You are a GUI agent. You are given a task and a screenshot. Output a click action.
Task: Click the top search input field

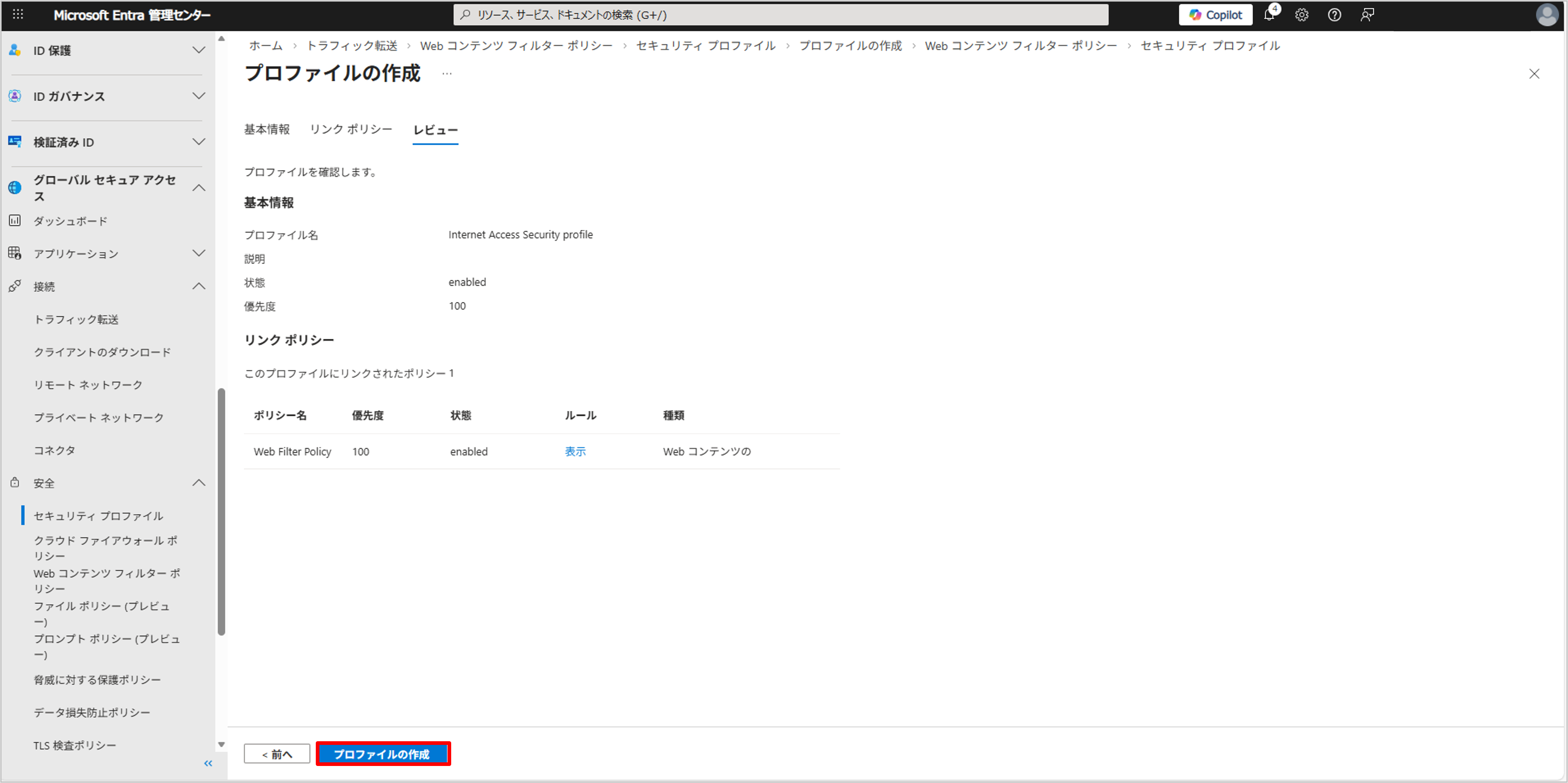pos(780,15)
